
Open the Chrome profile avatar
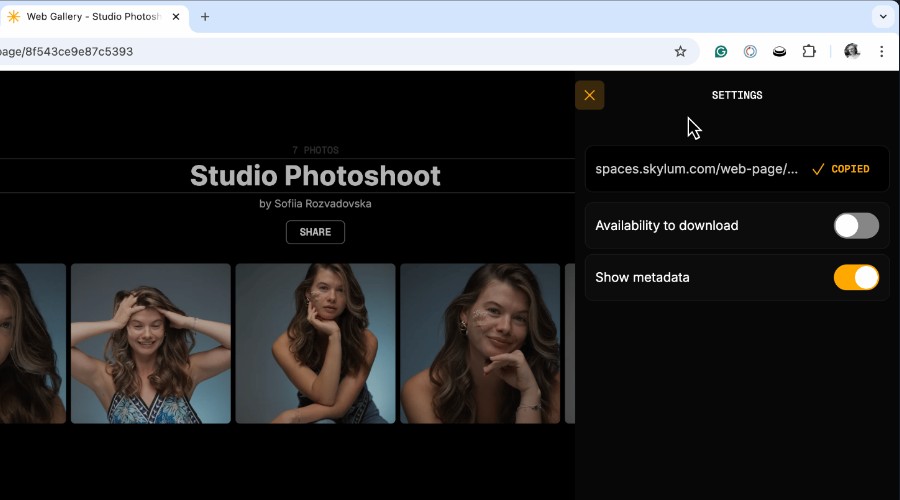click(852, 52)
